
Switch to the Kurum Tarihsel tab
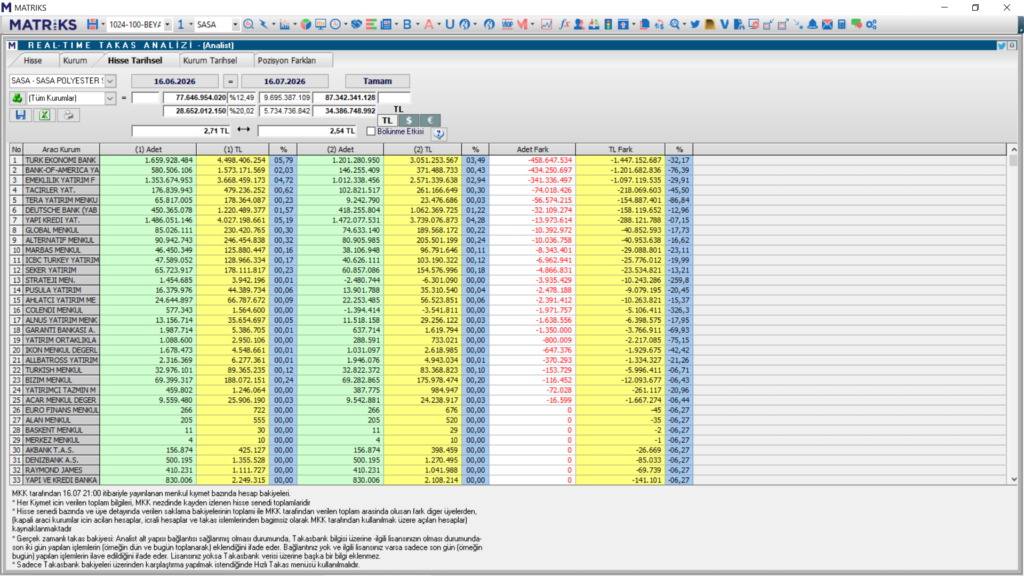pos(210,60)
